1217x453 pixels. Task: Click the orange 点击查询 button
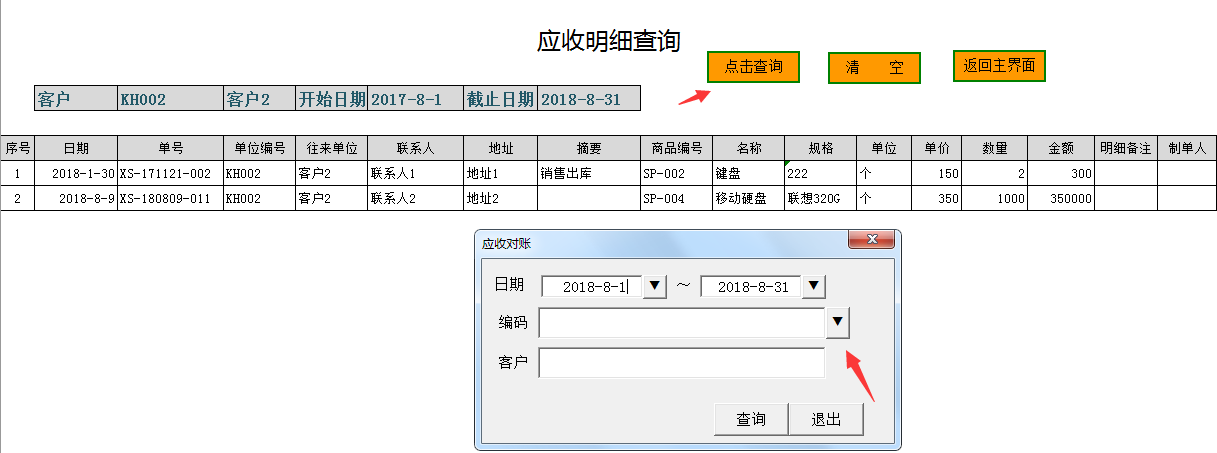click(754, 67)
